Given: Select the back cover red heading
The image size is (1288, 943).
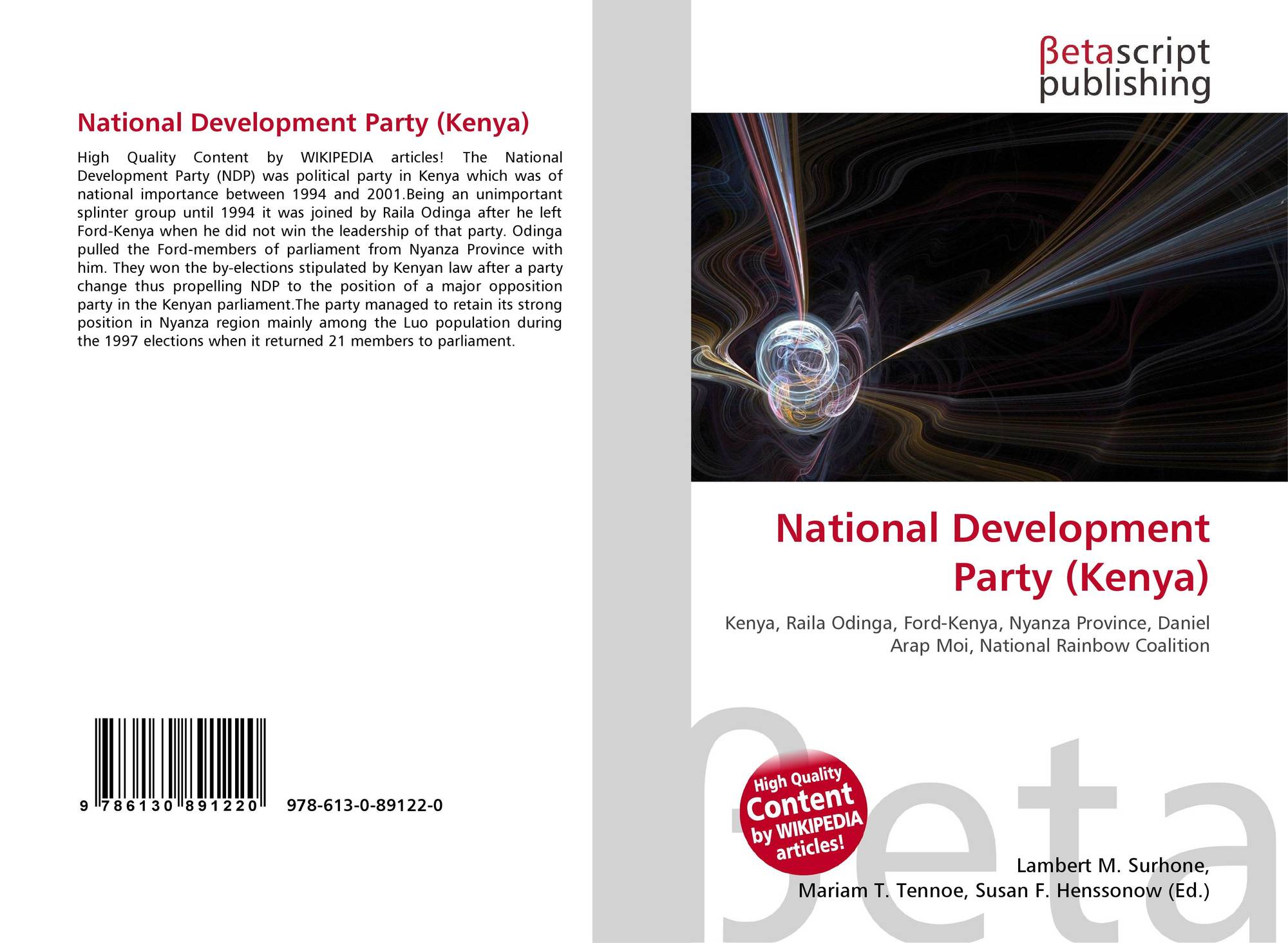Looking at the screenshot, I should [x=303, y=122].
